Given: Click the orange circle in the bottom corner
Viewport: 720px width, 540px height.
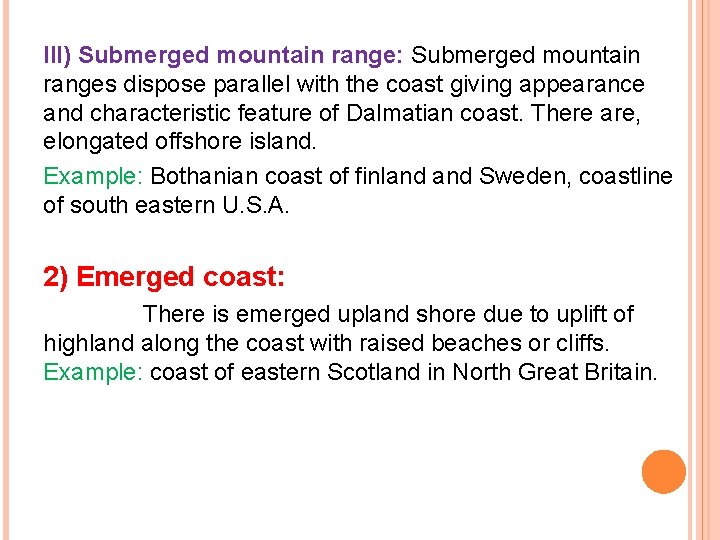Looking at the screenshot, I should point(664,472).
